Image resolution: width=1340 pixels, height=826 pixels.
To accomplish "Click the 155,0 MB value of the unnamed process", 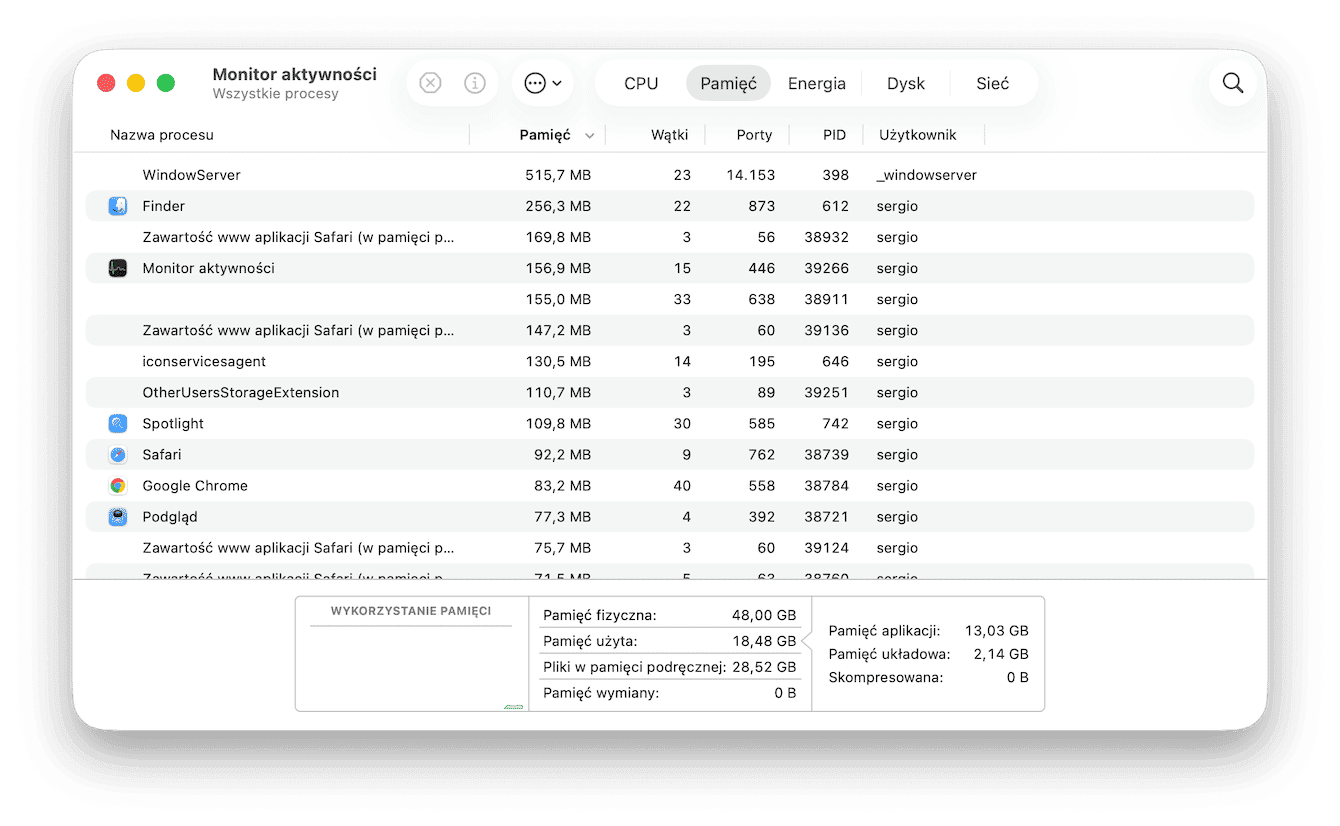I will pos(558,299).
